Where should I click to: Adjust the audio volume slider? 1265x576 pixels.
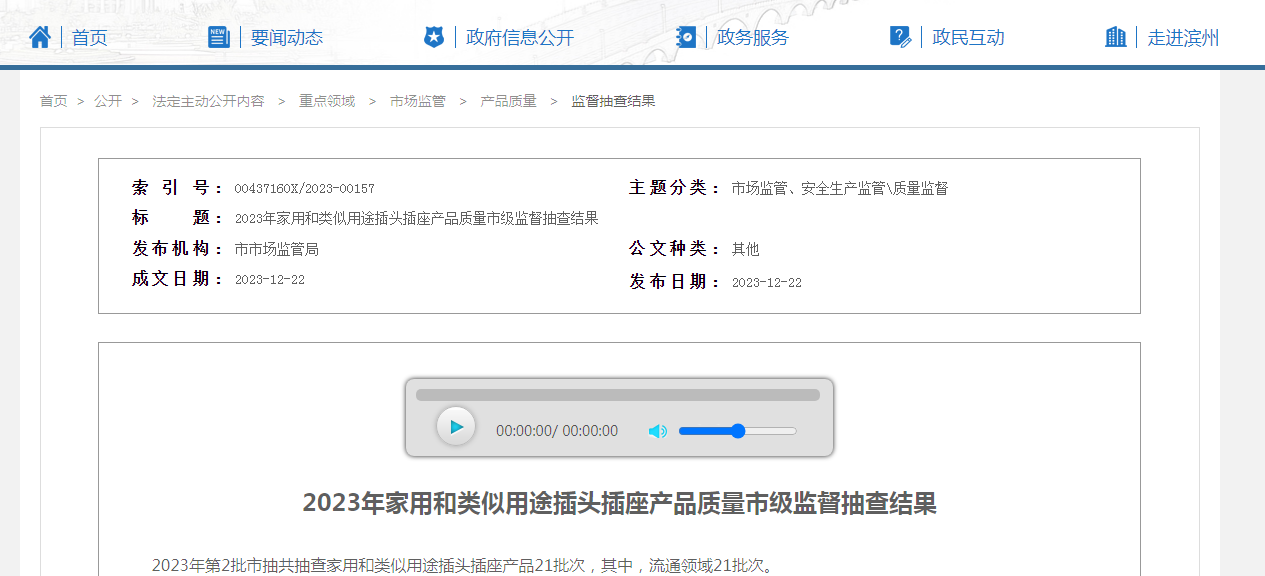click(737, 431)
